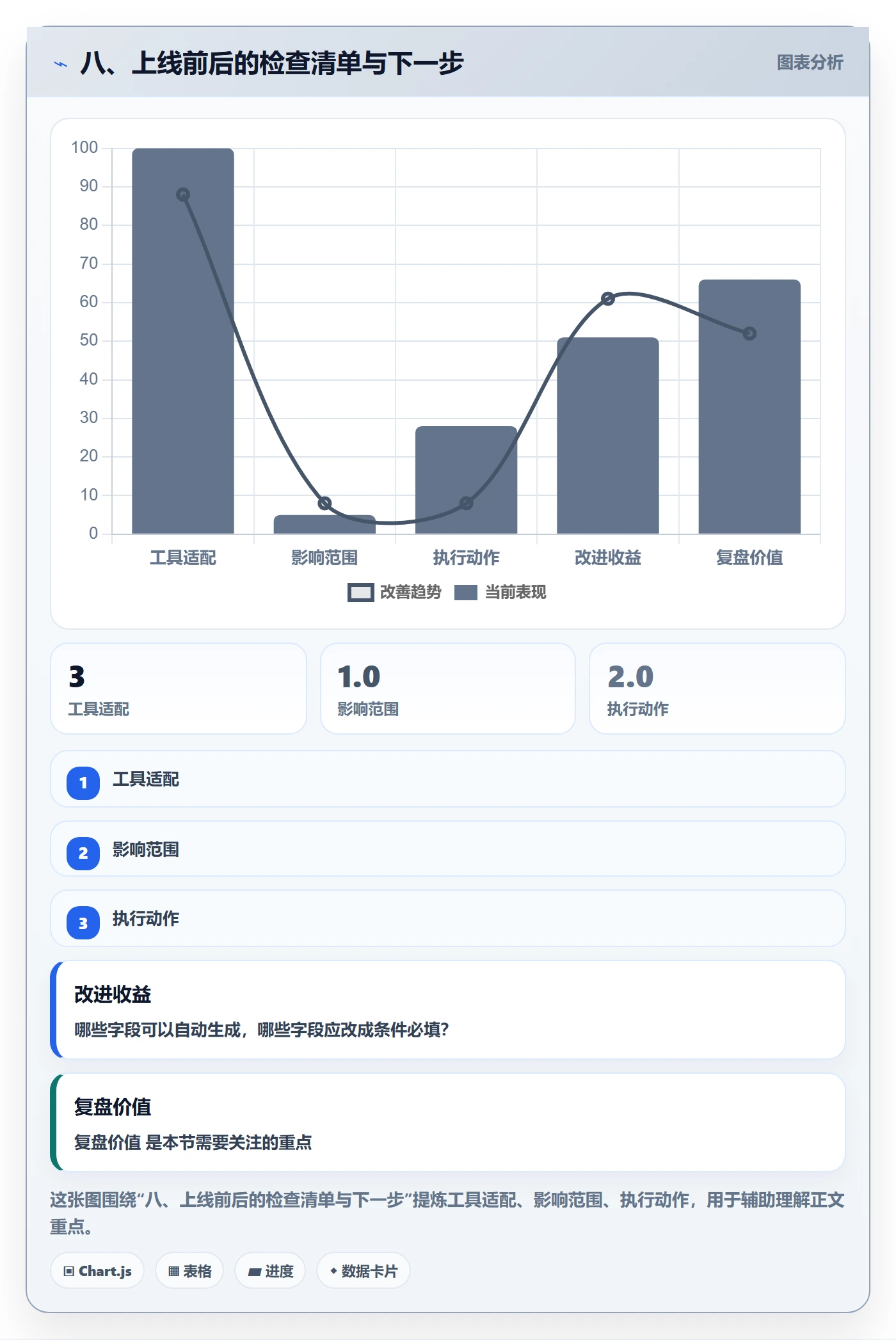Click the 进度 tag chip
The height and width of the screenshot is (1340, 896).
click(x=270, y=1271)
